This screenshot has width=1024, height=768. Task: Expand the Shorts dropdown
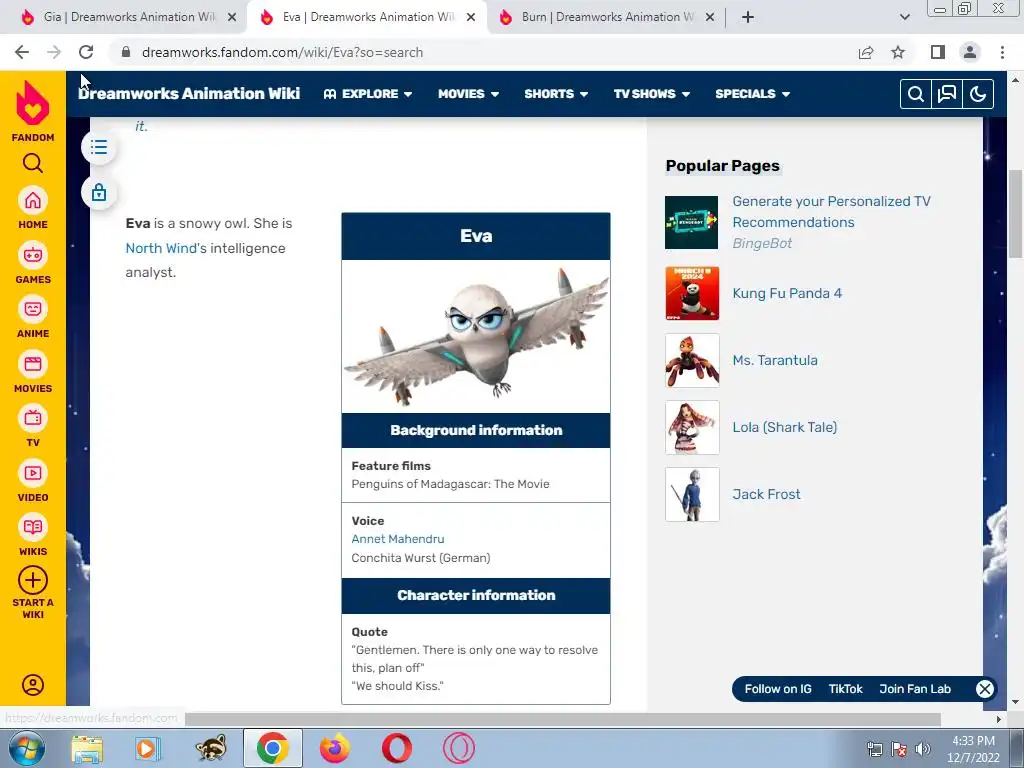[556, 94]
